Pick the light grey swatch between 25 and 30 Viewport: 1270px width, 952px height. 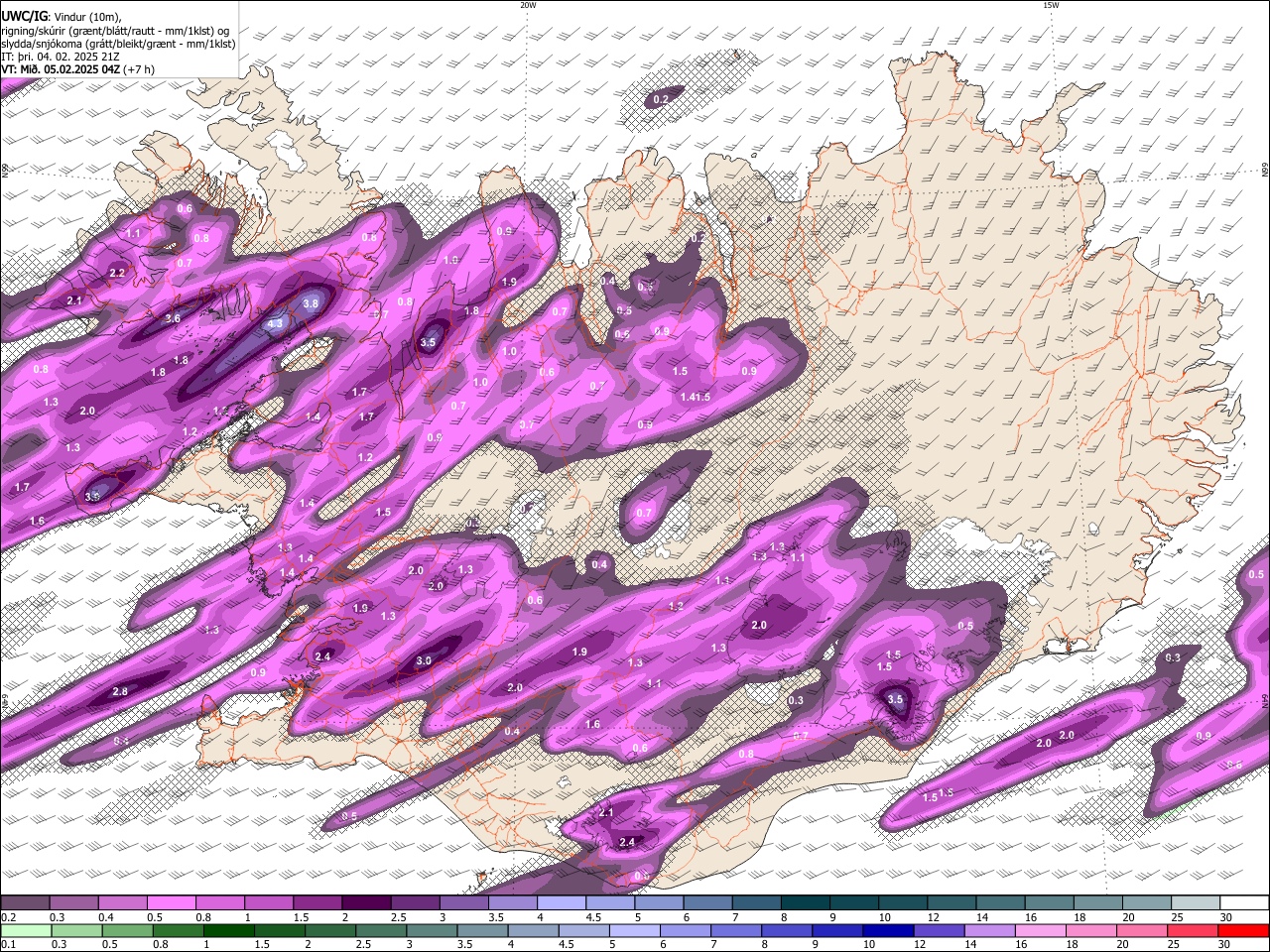[x=1195, y=902]
